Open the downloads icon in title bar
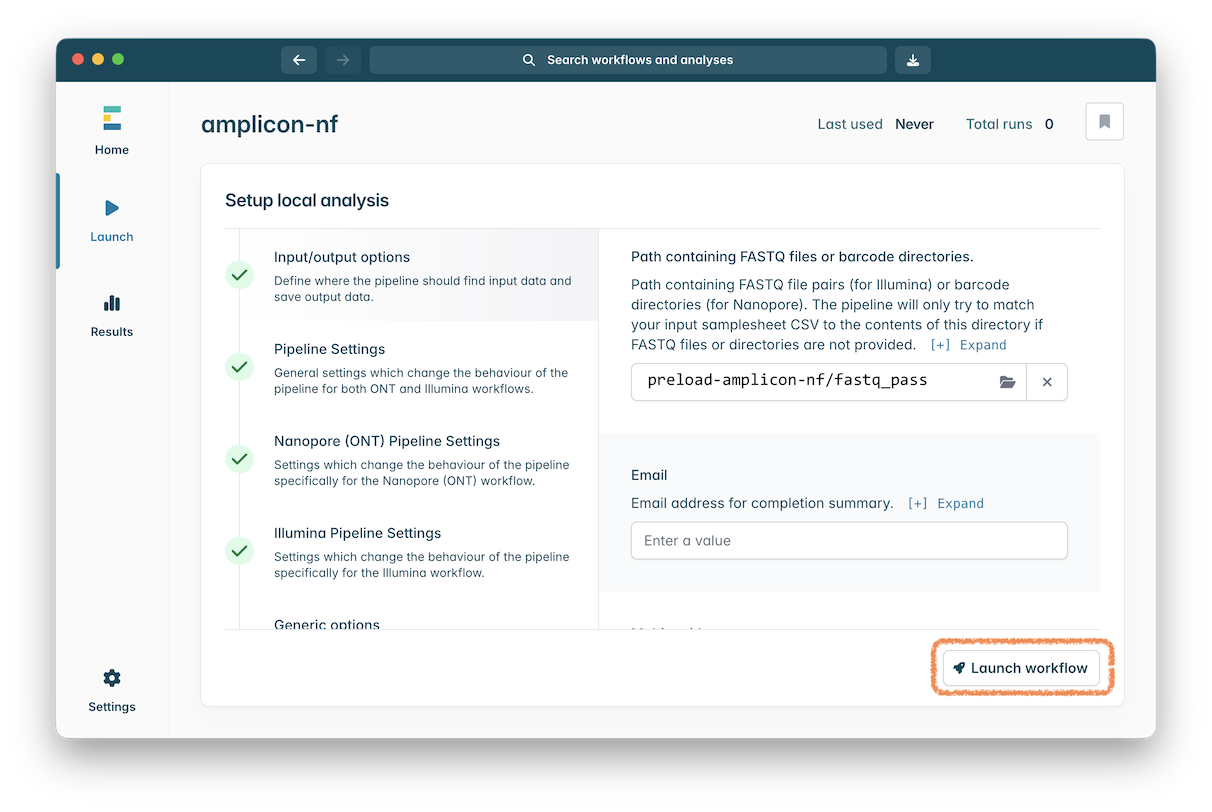The image size is (1212, 812). [912, 60]
